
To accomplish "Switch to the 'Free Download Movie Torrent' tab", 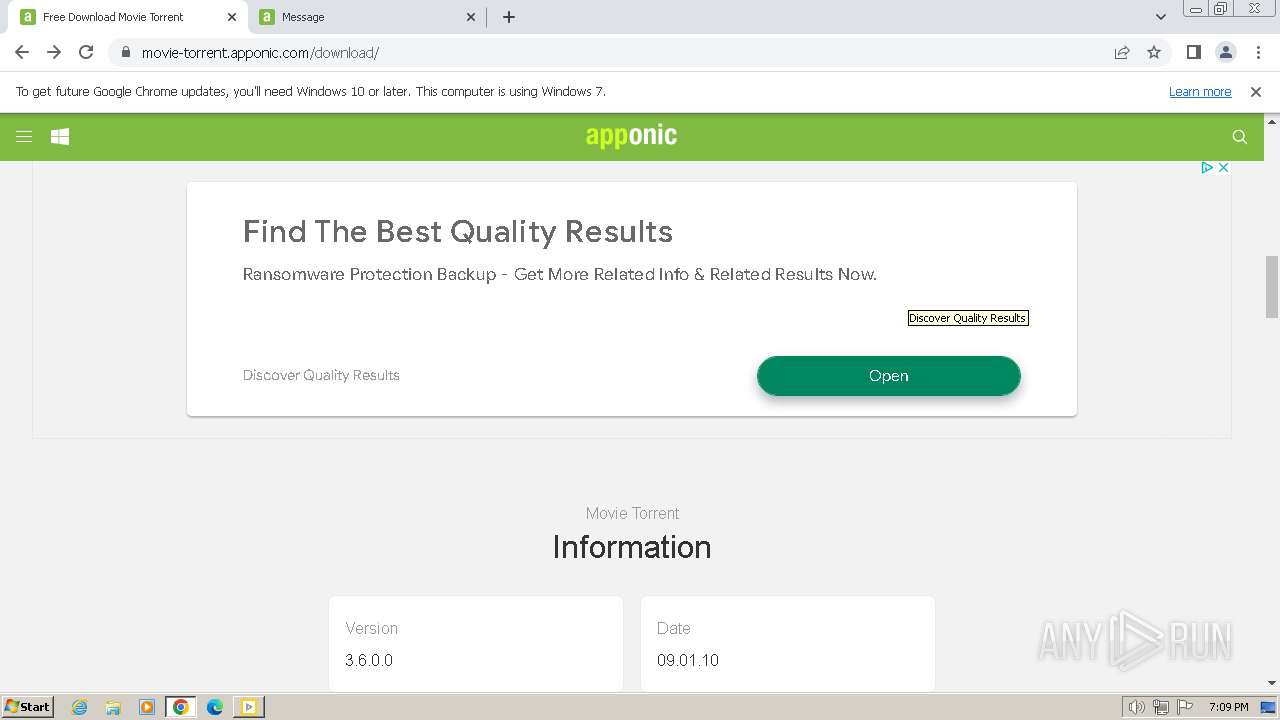I will point(128,17).
